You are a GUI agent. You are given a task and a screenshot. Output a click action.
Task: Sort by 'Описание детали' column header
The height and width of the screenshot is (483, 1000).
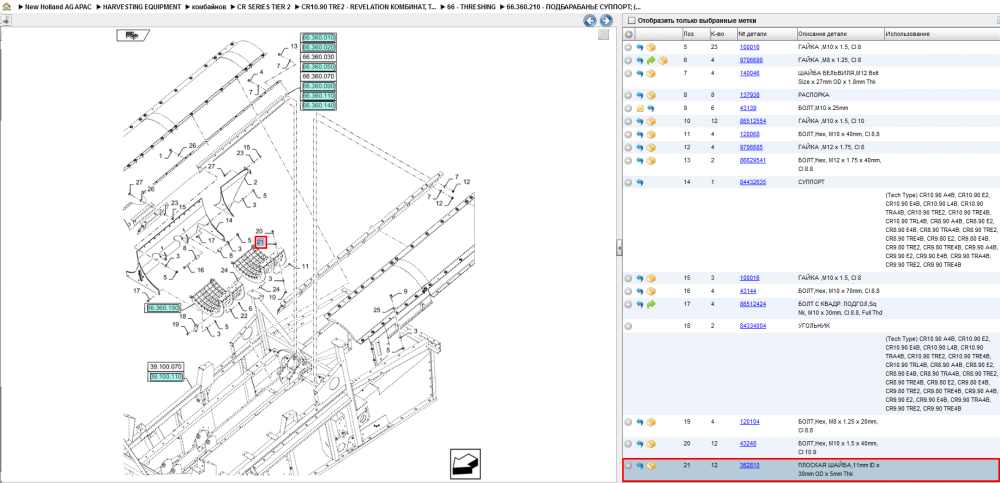point(823,34)
